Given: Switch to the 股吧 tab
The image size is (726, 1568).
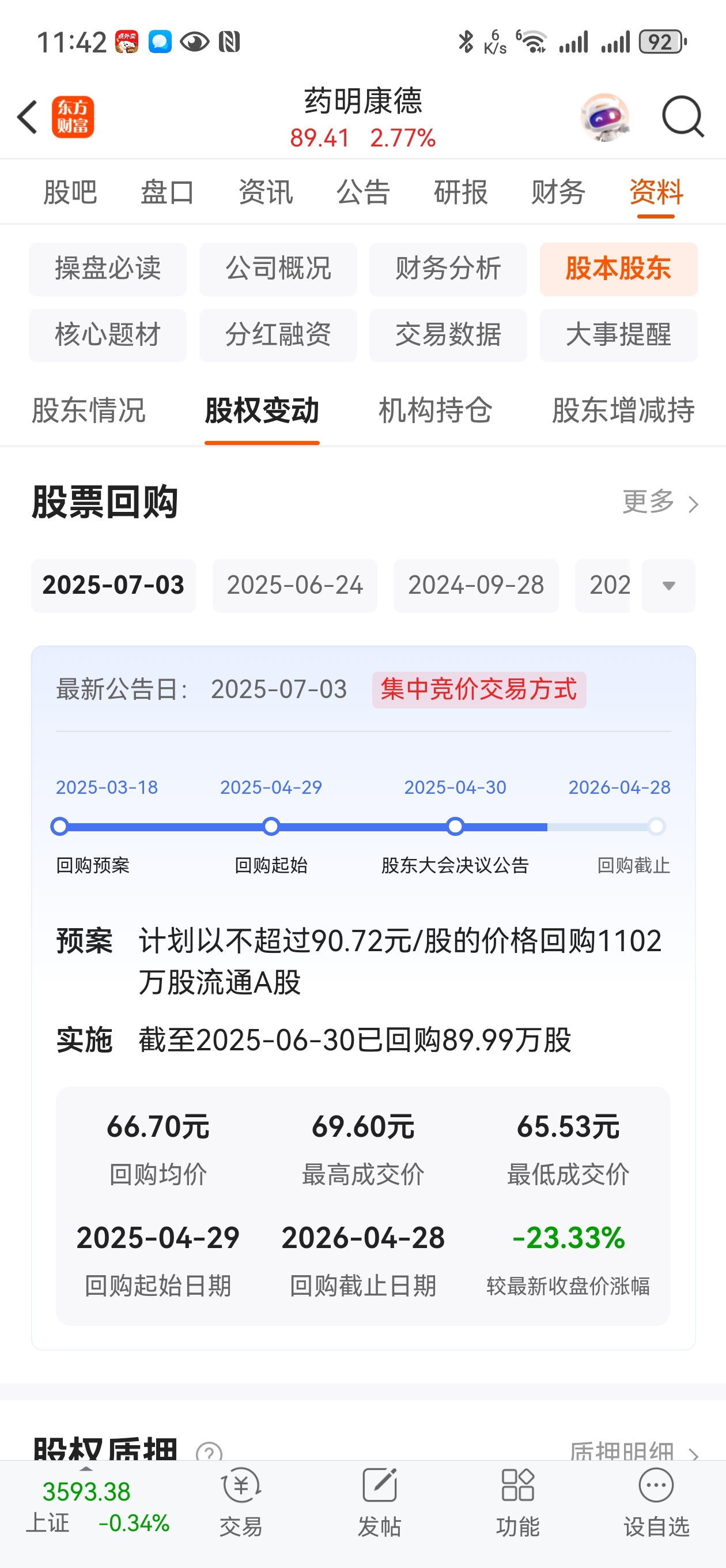Looking at the screenshot, I should coord(70,193).
